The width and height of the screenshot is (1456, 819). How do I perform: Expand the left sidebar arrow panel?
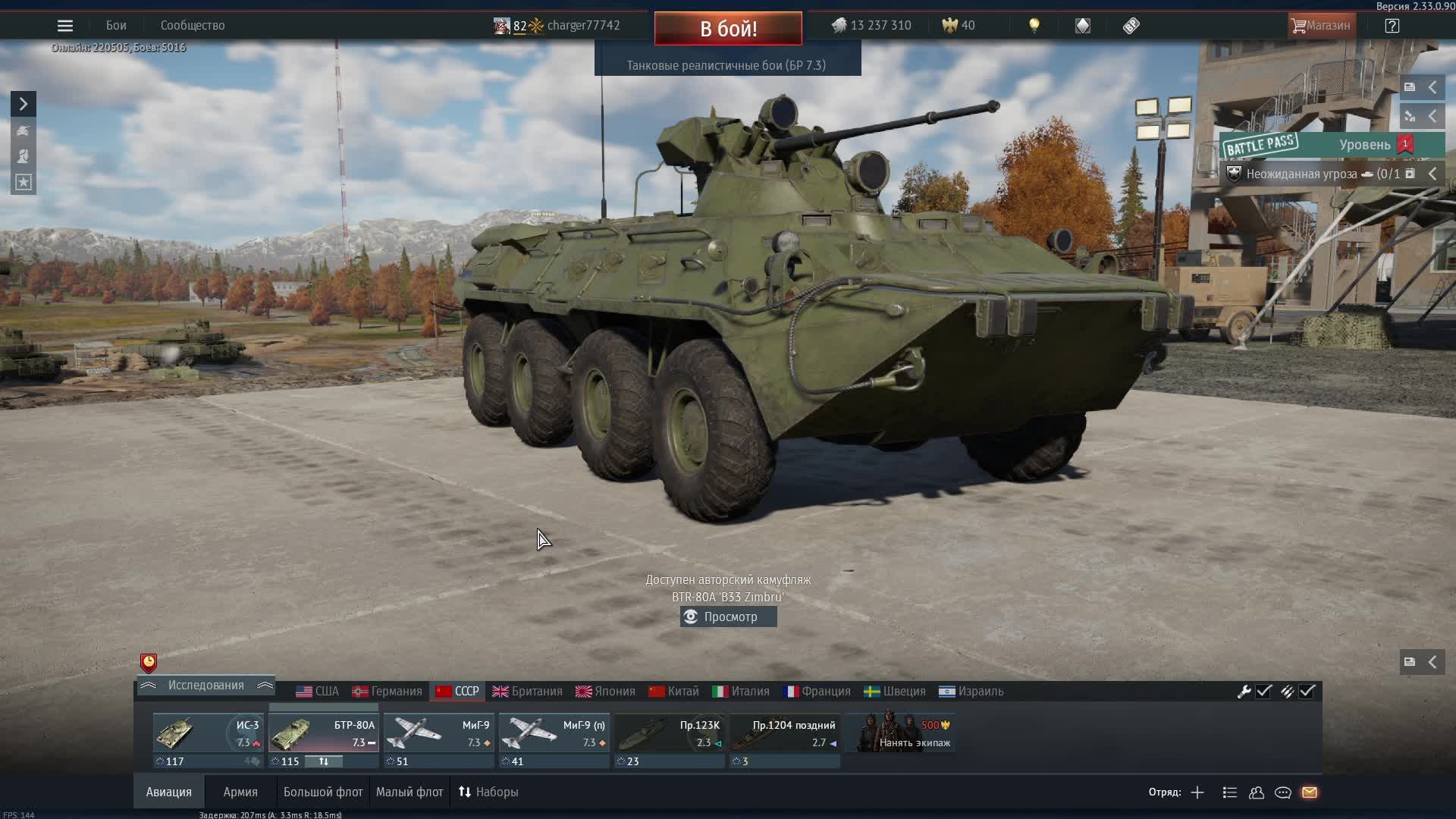click(23, 103)
